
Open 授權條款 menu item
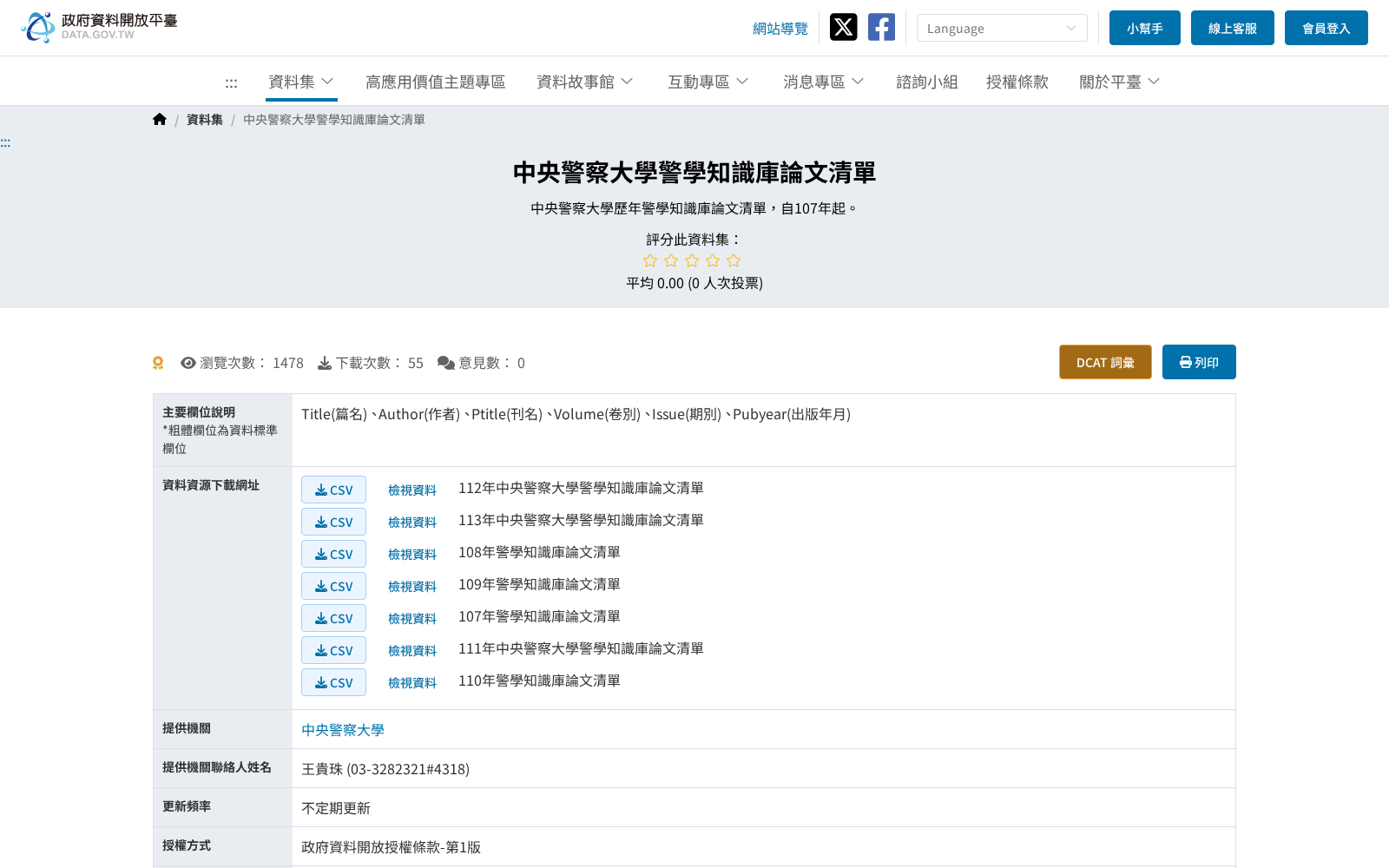[1017, 82]
